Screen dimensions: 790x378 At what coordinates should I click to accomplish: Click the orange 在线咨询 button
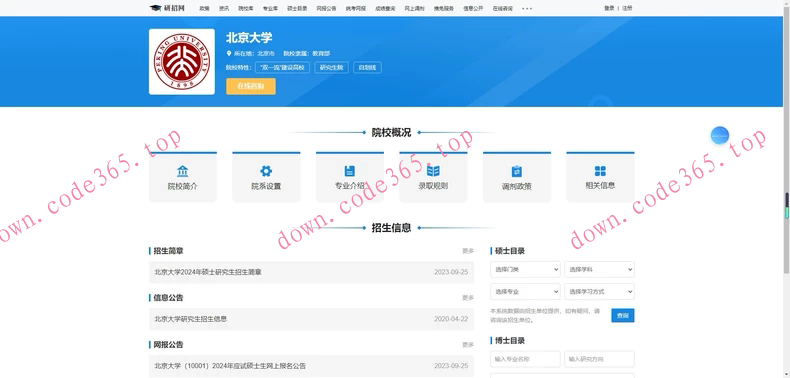(251, 86)
